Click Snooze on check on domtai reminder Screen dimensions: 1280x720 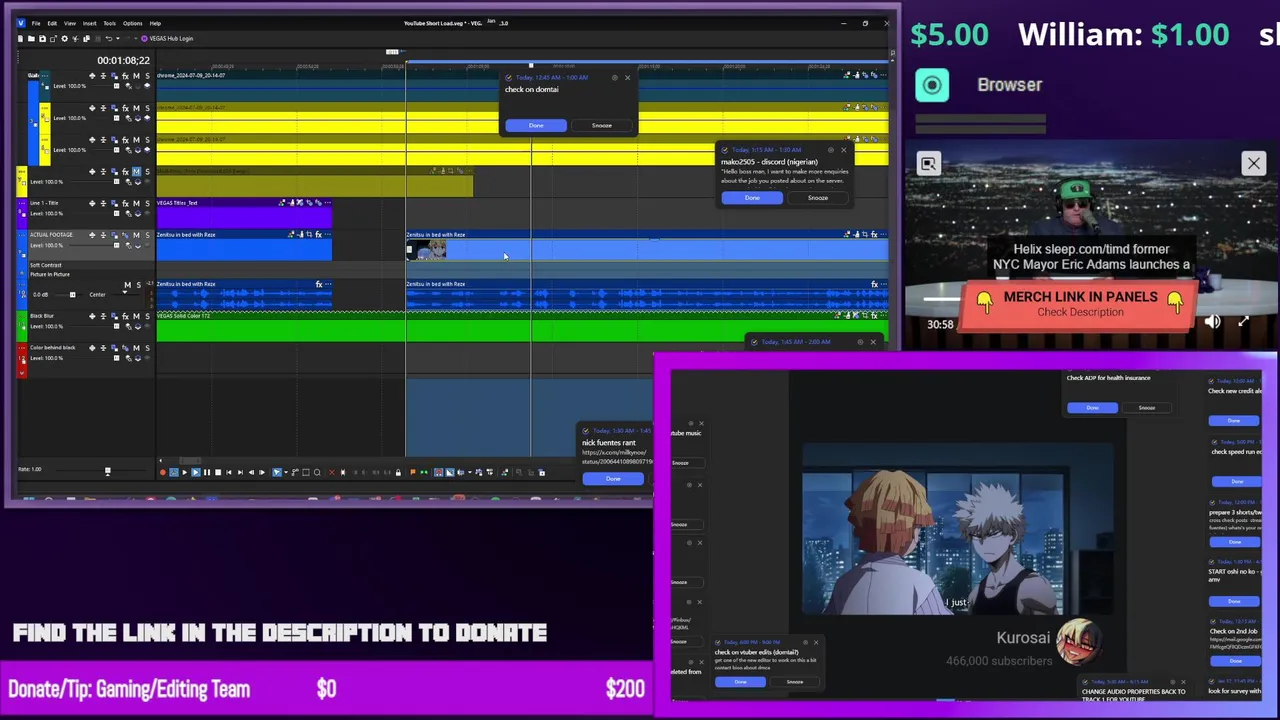(601, 125)
